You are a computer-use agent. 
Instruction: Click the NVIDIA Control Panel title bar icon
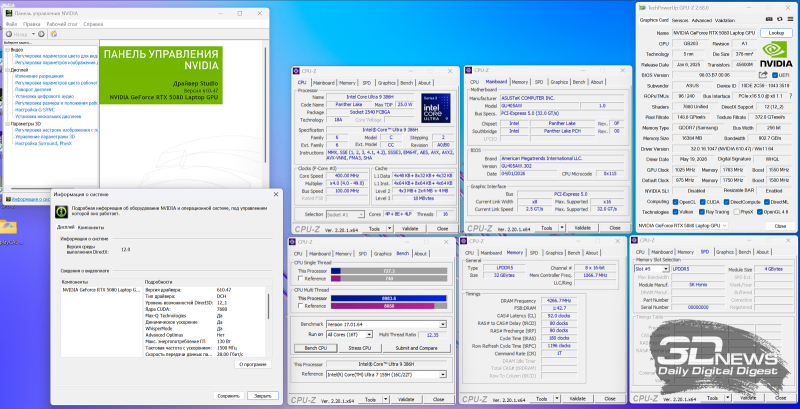pos(10,13)
